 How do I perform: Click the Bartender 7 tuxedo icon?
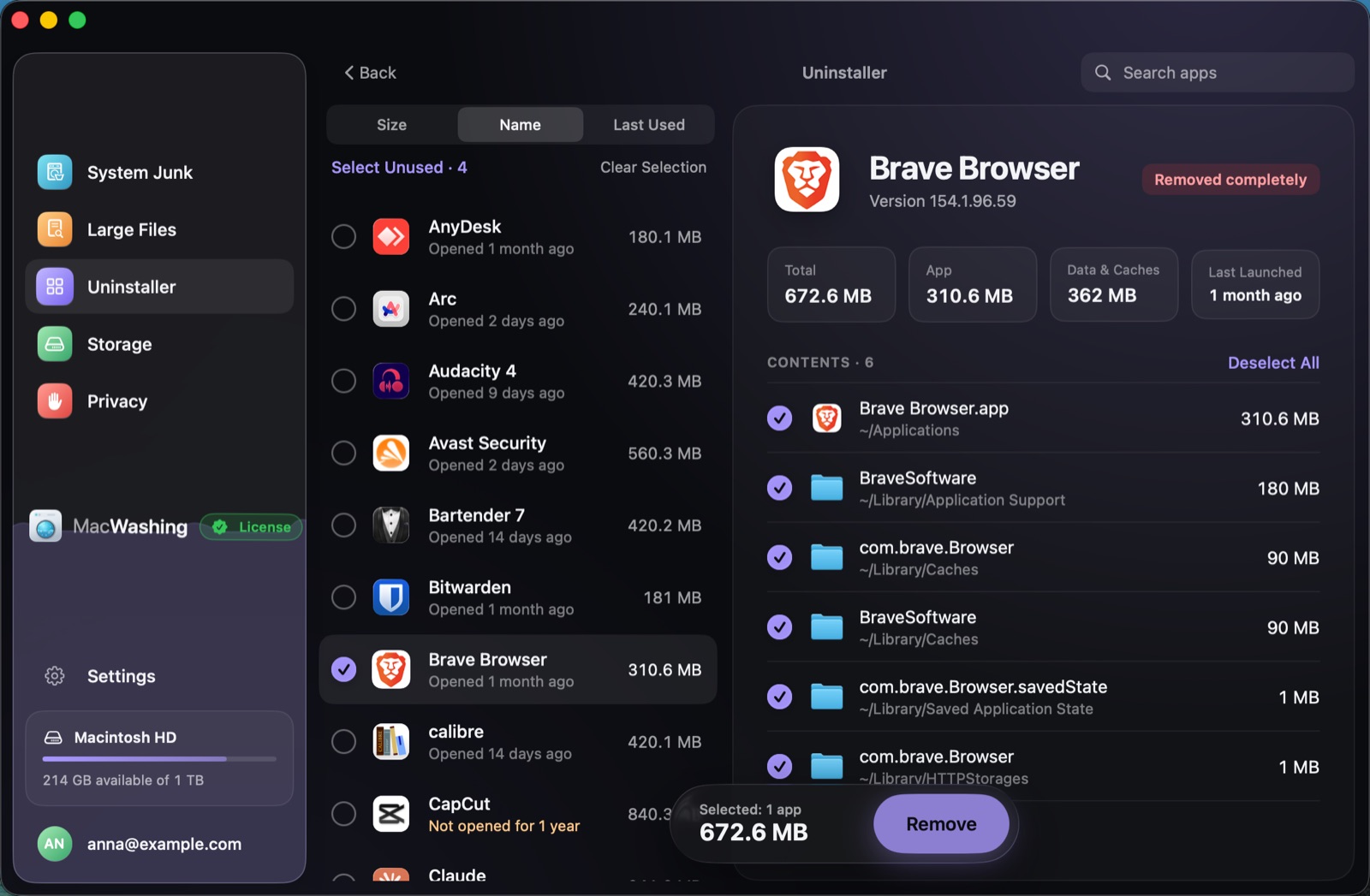point(391,525)
